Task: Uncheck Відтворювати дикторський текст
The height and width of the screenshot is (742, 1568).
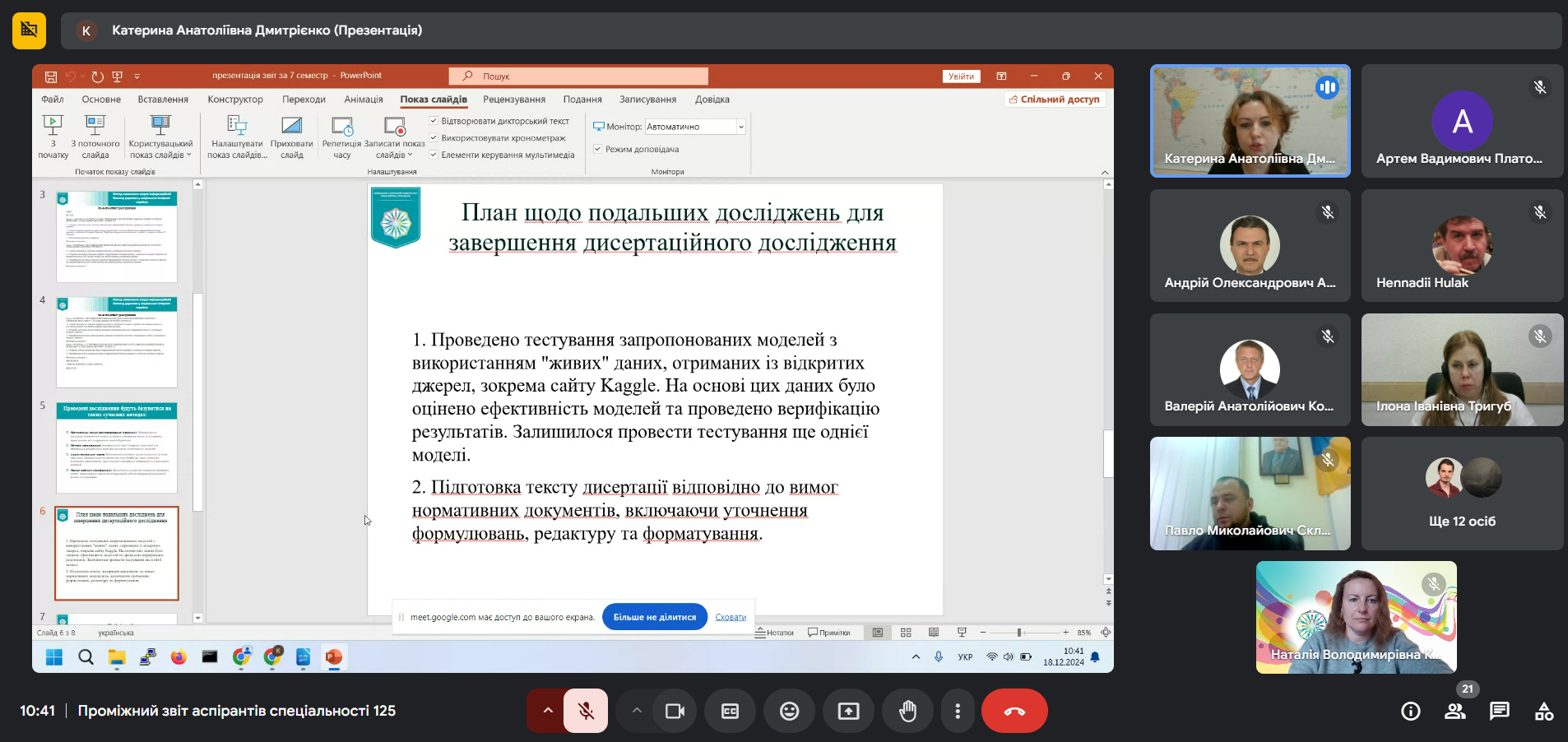Action: click(x=434, y=120)
